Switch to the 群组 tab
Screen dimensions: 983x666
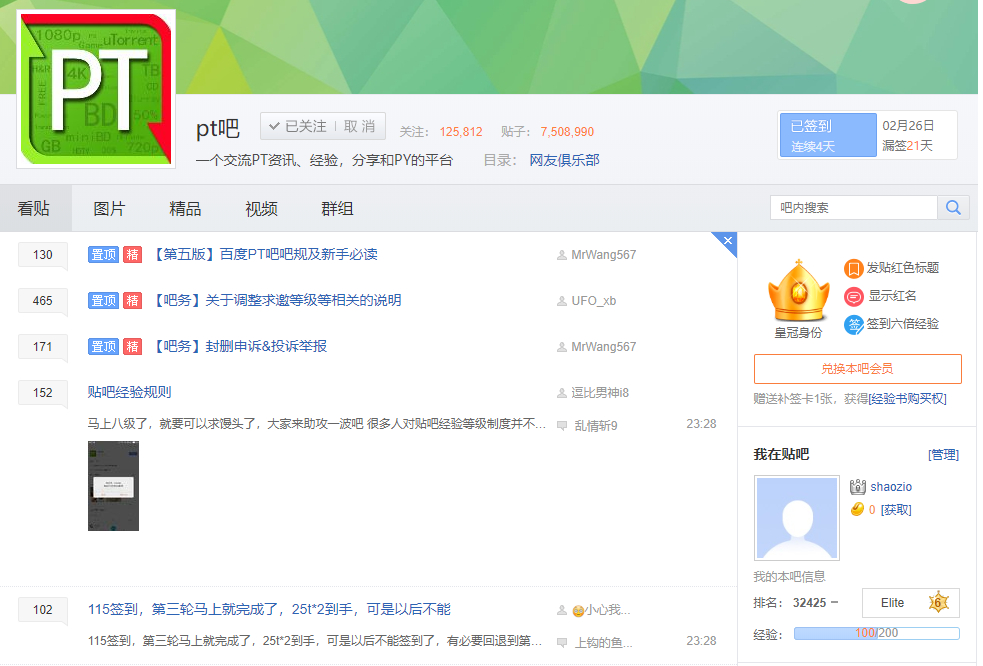[x=337, y=209]
